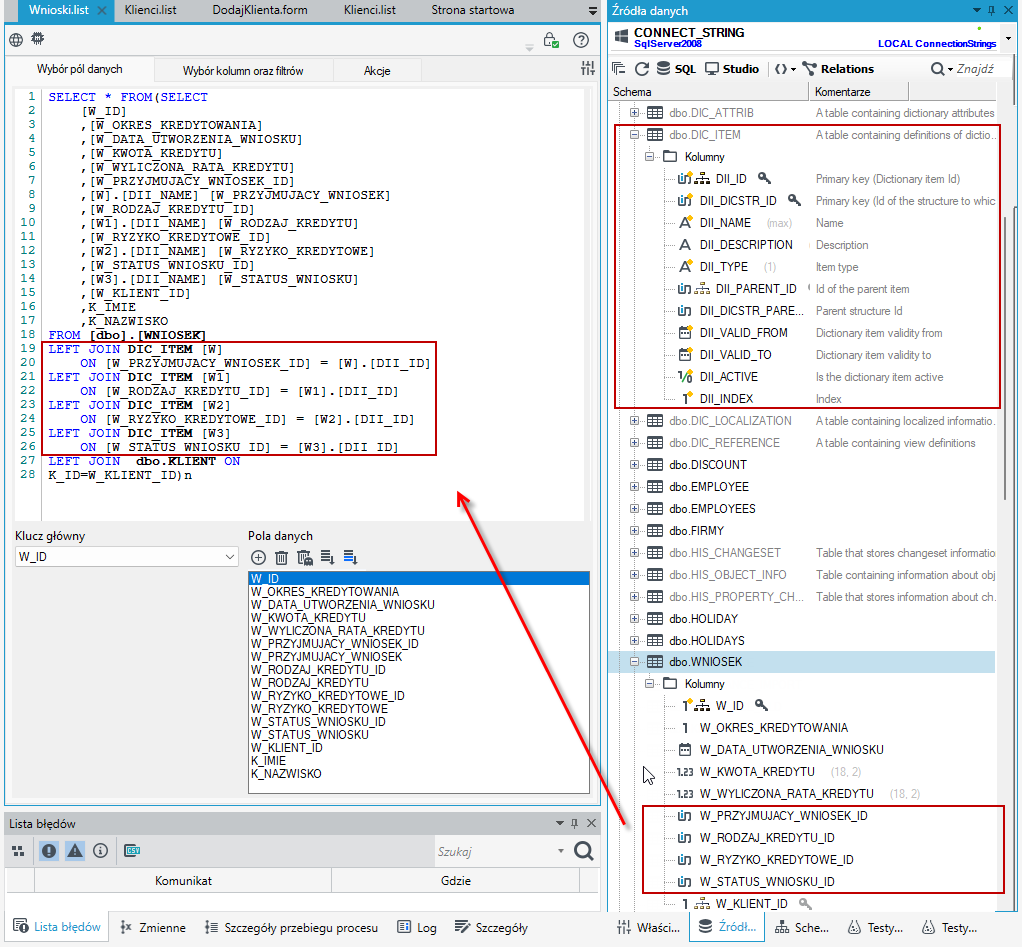Open Szczegóły przebiegu procesu panel
1022x947 pixels.
tap(291, 927)
